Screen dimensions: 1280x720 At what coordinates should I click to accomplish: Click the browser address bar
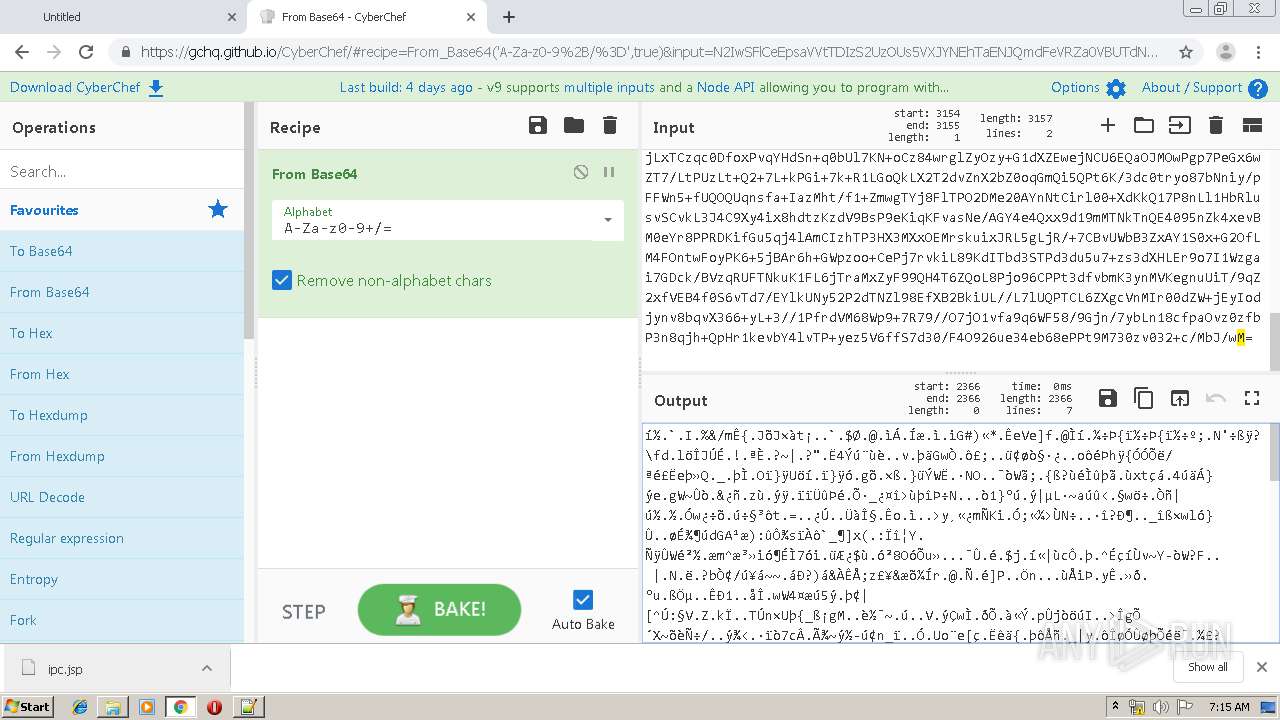click(x=648, y=52)
